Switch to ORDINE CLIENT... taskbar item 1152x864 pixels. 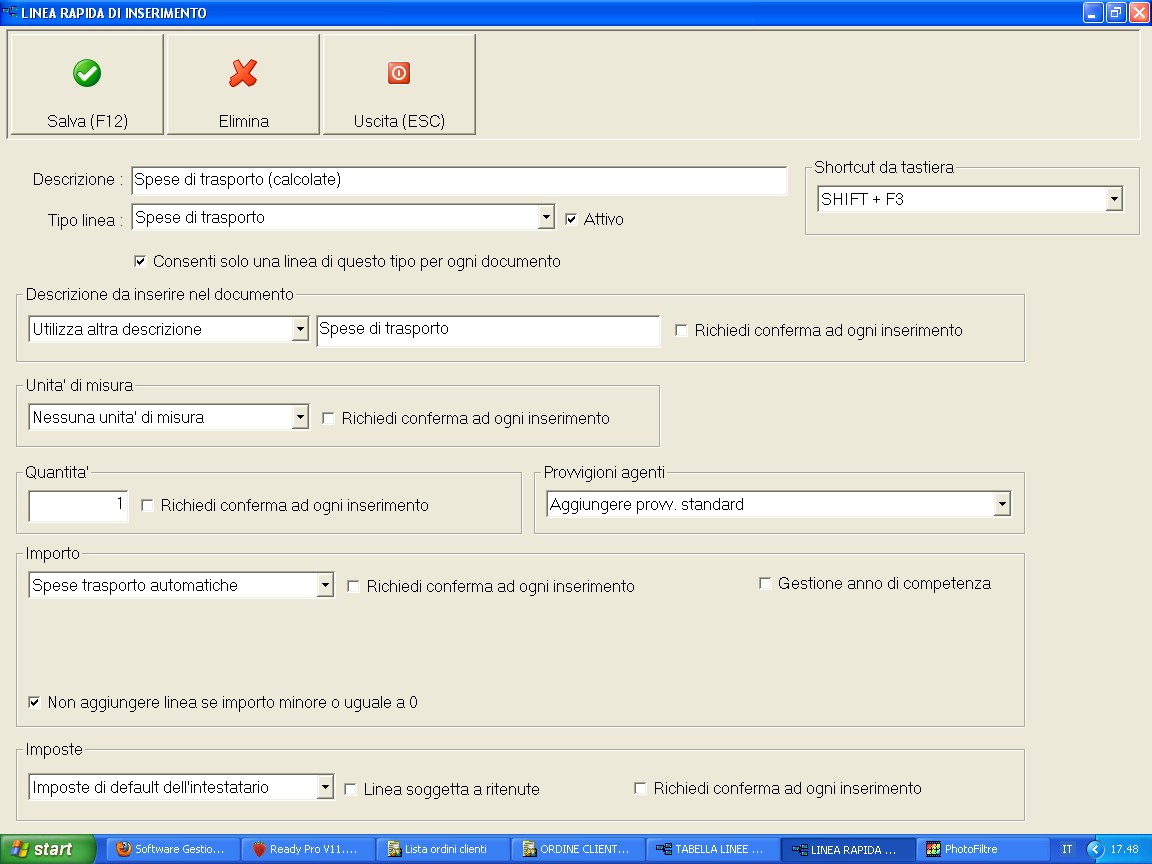pos(579,849)
